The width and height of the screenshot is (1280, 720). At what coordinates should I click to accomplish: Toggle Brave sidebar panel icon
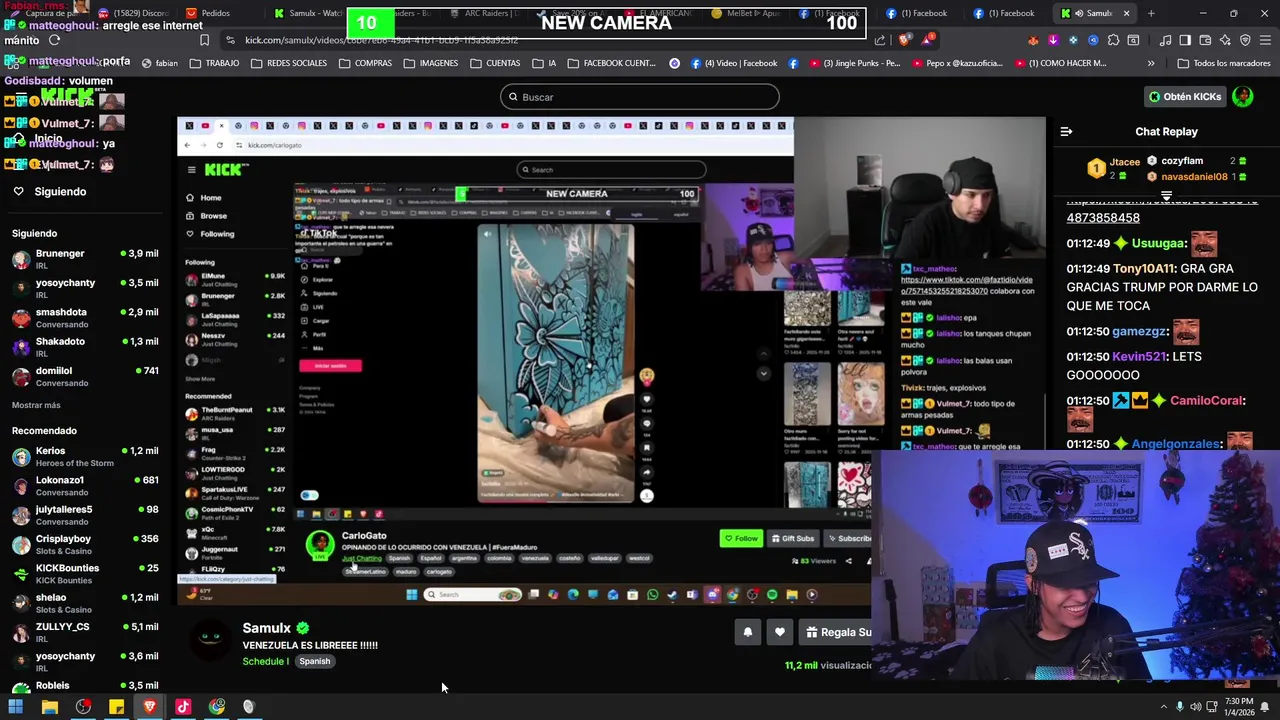[x=1185, y=40]
